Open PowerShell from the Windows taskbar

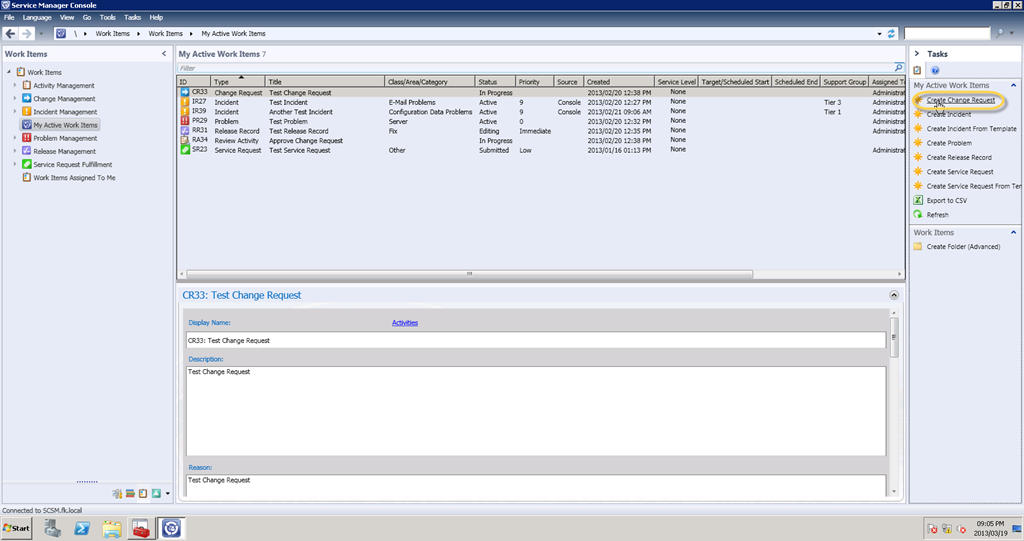[x=85, y=527]
